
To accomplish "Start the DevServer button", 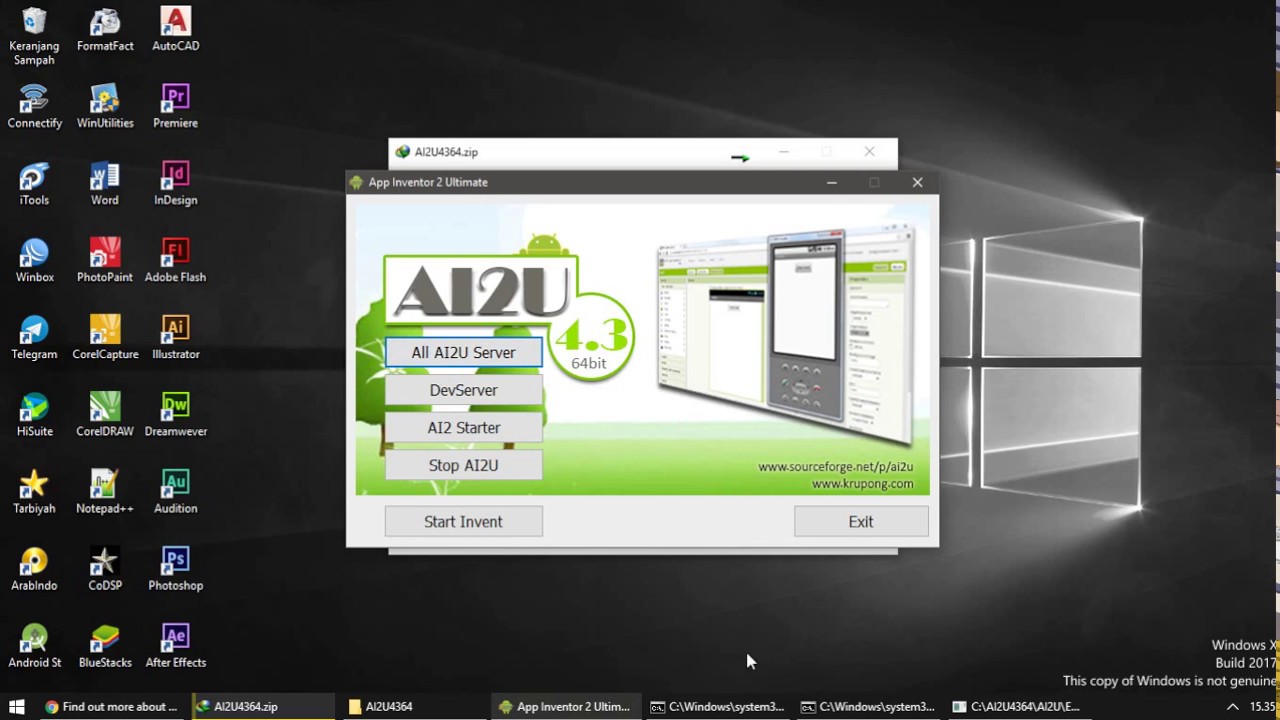I will (x=463, y=390).
